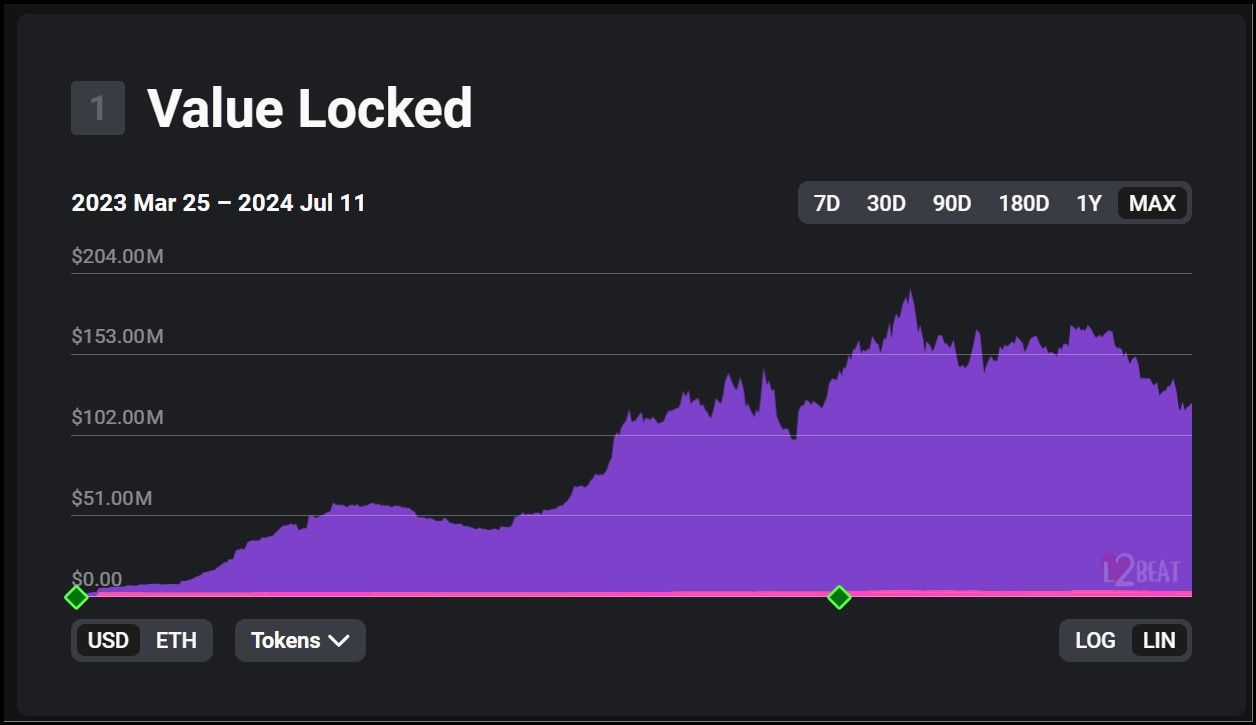
Task: Switch chart currency to ETH
Action: (176, 641)
